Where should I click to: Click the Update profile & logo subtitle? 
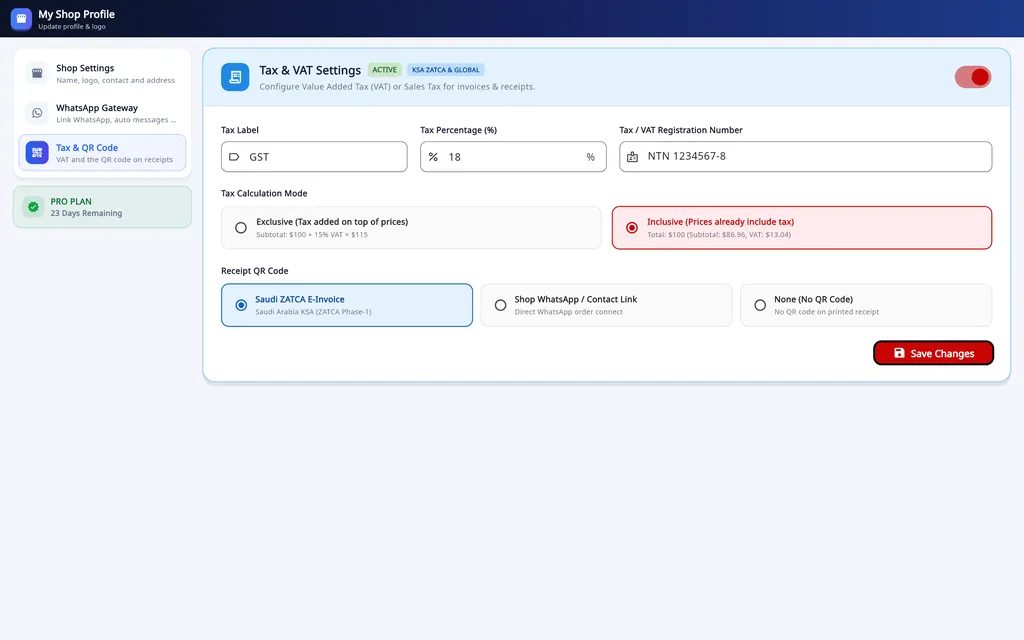[72, 27]
